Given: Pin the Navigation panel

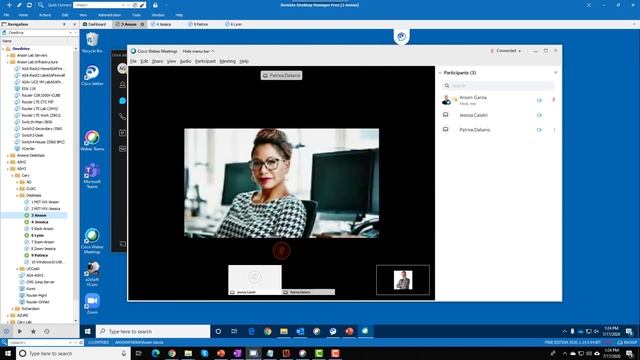Looking at the screenshot, I should 64,24.
